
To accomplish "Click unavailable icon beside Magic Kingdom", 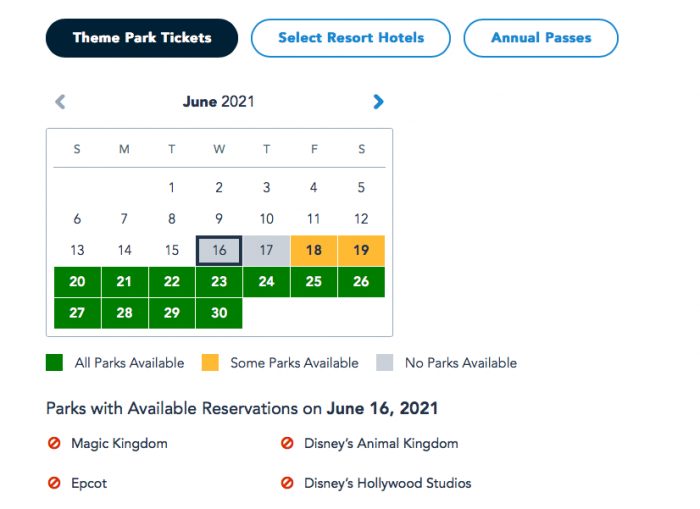I will (x=55, y=443).
